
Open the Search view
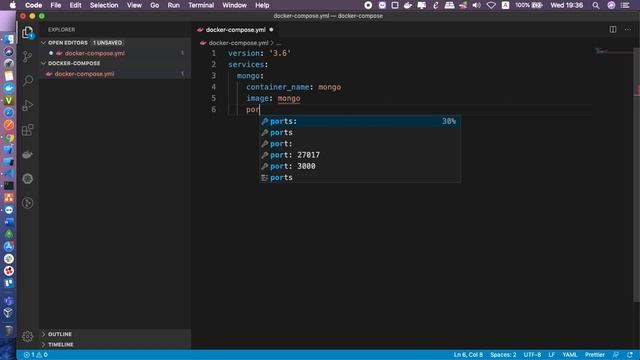point(28,80)
